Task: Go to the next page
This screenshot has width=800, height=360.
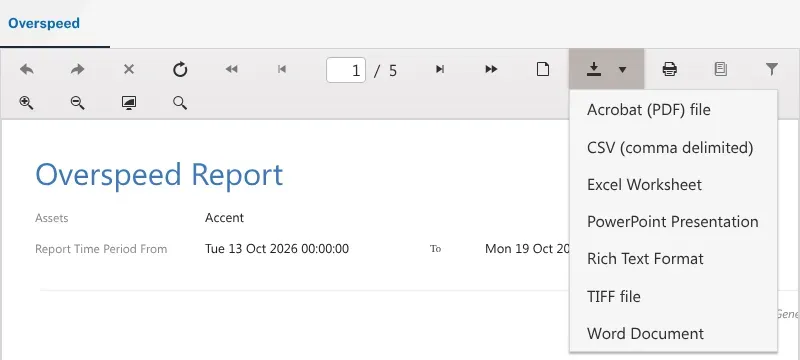Action: (x=440, y=69)
